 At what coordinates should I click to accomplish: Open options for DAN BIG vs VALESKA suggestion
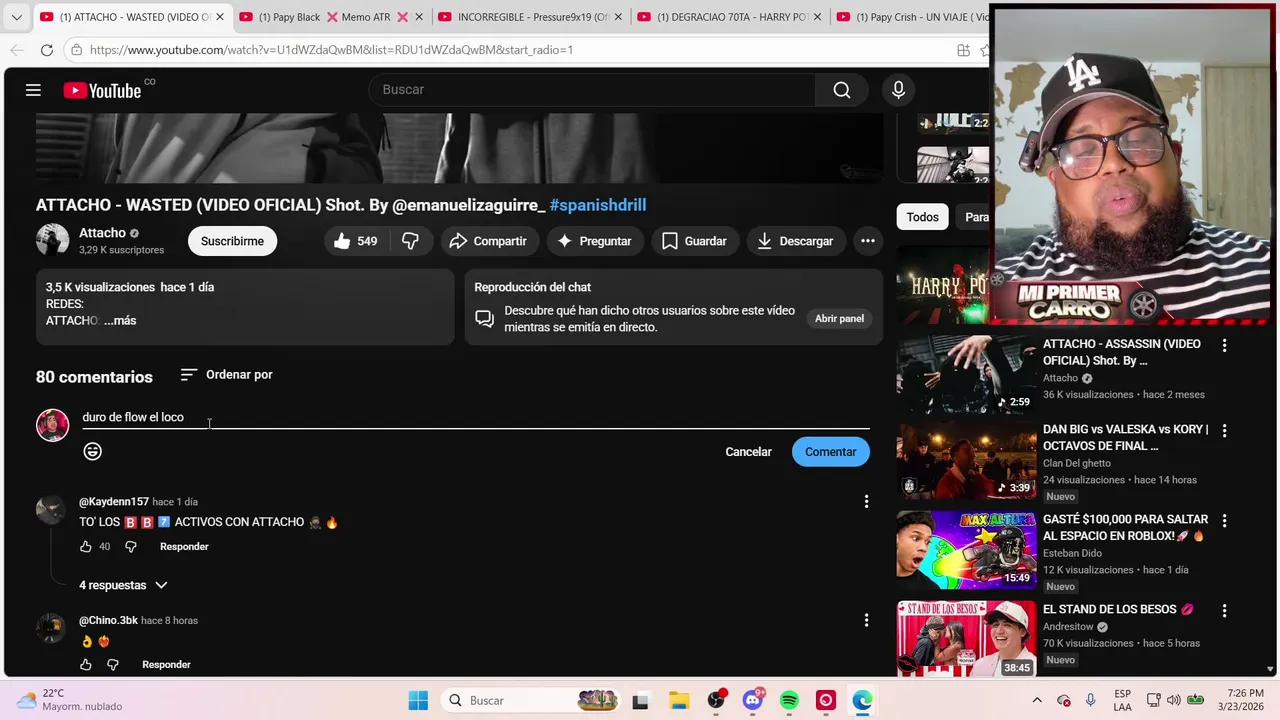pos(1224,431)
